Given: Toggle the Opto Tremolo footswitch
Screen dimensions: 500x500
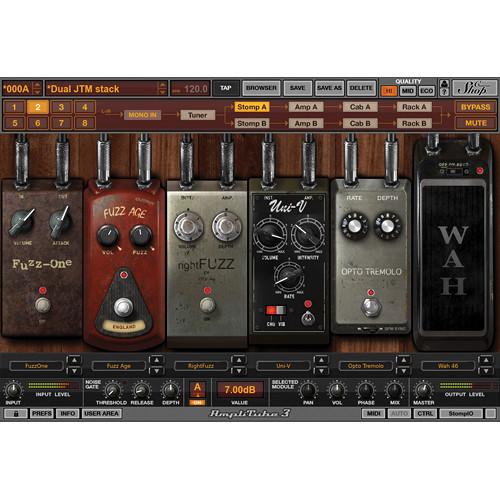Looking at the screenshot, I should (x=371, y=307).
